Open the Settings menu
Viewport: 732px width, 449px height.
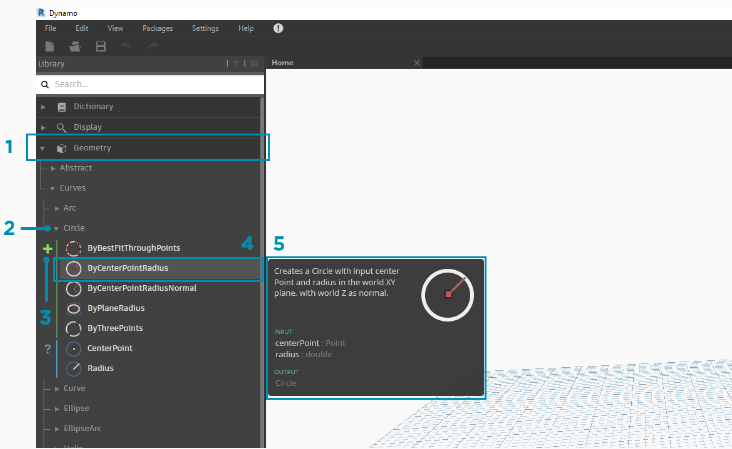click(205, 29)
